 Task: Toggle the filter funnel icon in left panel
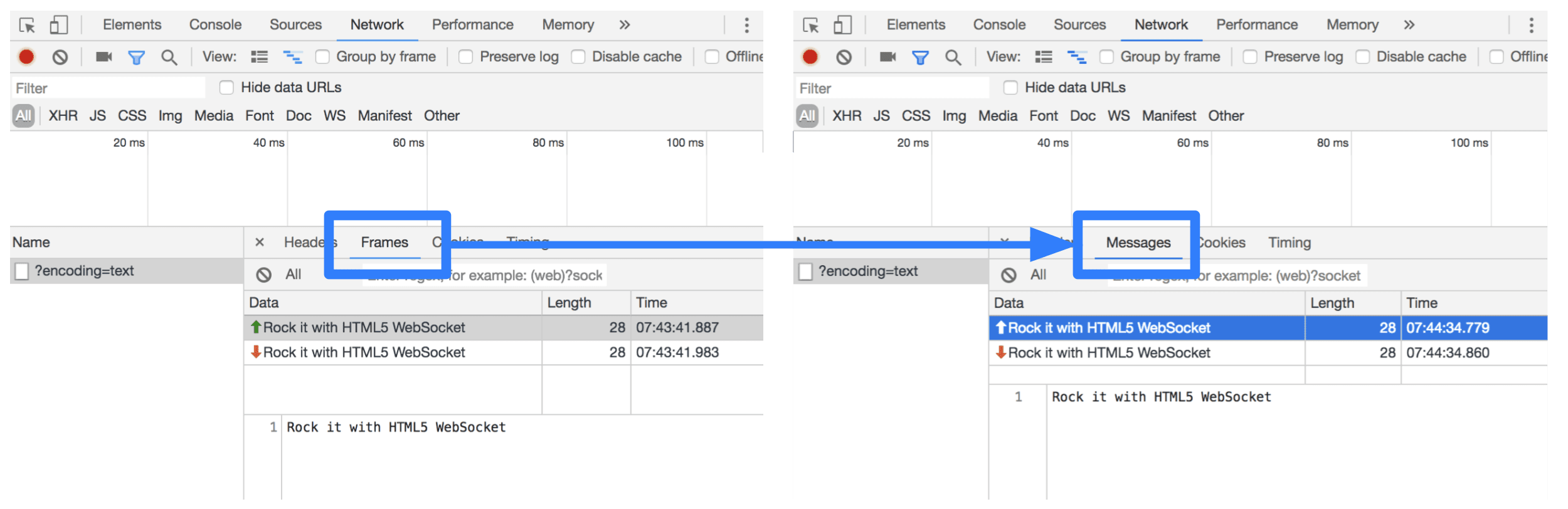pyautogui.click(x=136, y=57)
